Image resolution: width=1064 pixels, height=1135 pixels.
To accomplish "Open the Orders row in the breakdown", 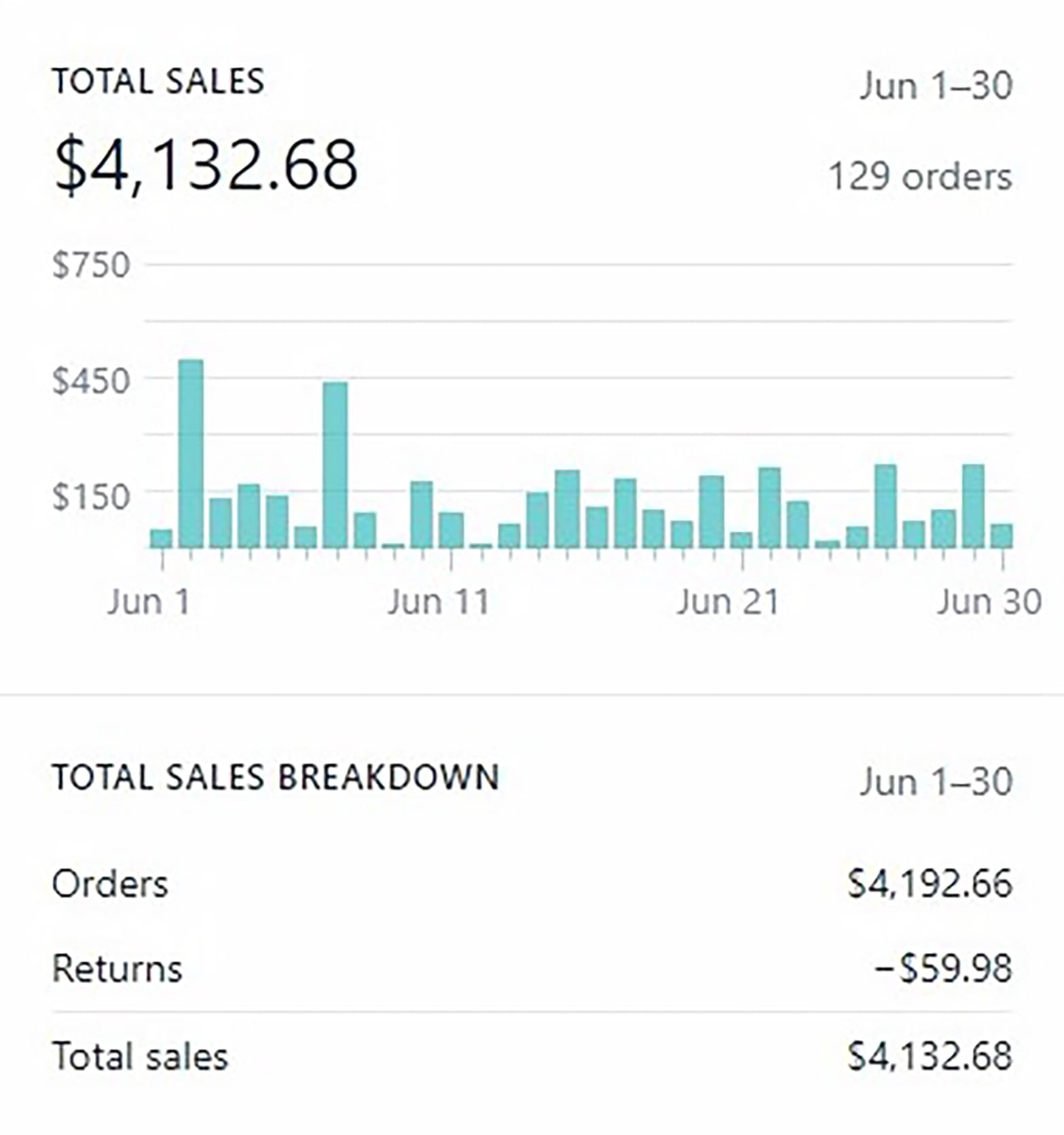I will (110, 884).
